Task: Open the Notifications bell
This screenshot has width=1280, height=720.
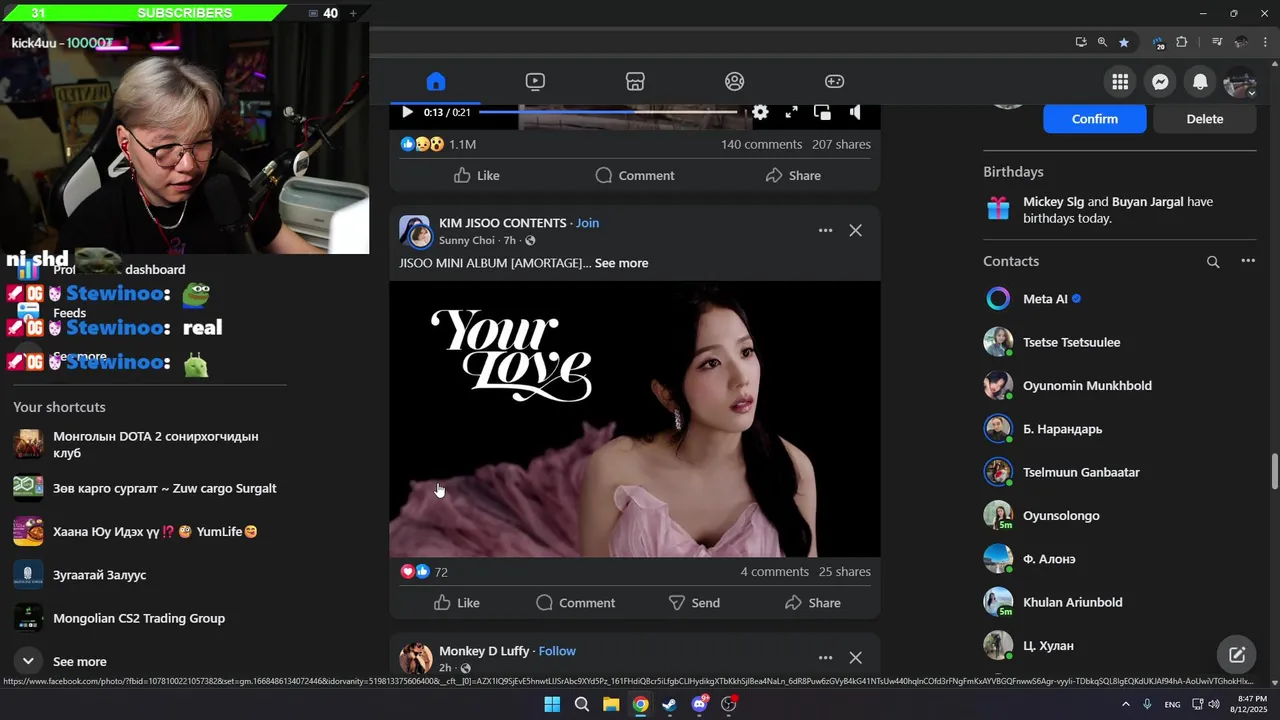Action: click(x=1200, y=82)
